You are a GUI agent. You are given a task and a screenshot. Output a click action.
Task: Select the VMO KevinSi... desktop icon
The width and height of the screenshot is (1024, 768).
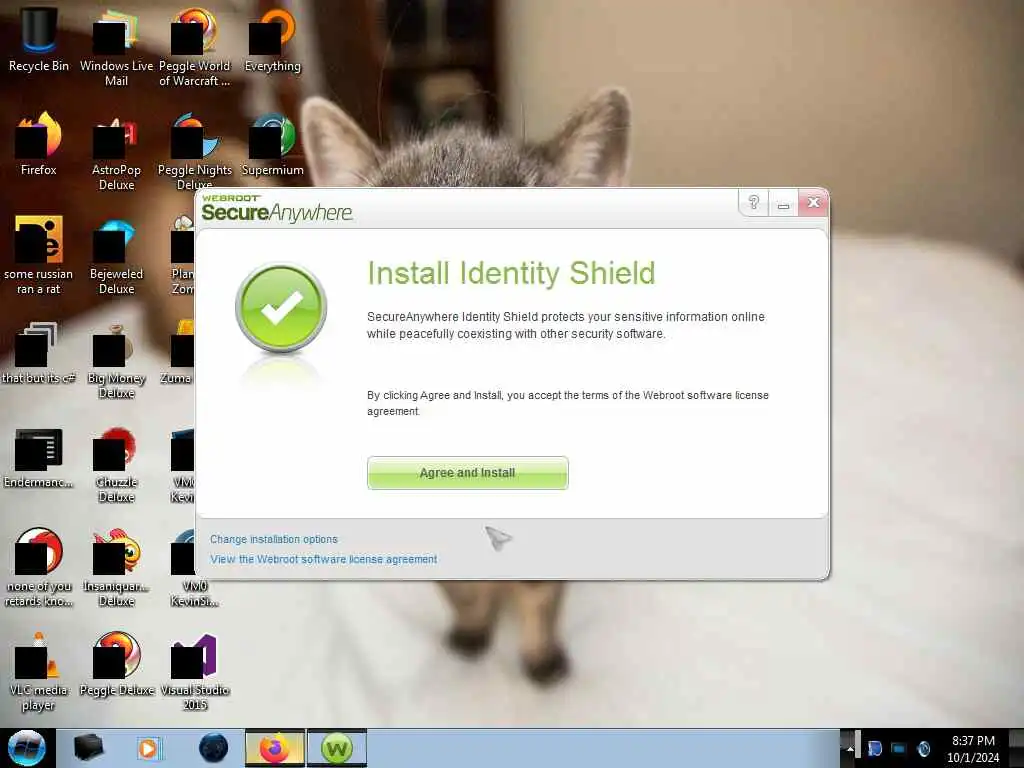click(x=194, y=568)
